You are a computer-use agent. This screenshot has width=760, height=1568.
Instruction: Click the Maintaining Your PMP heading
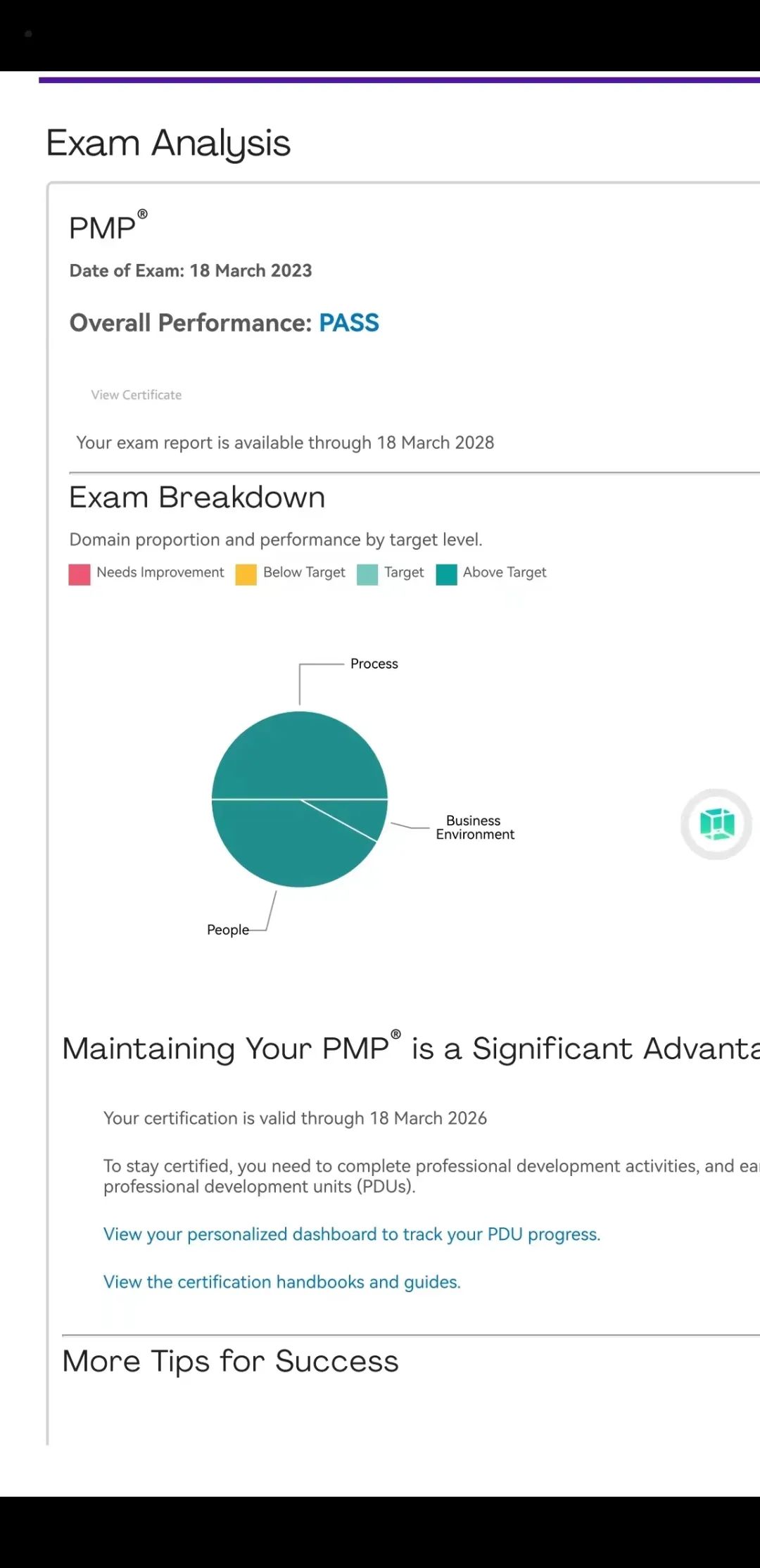[411, 1048]
